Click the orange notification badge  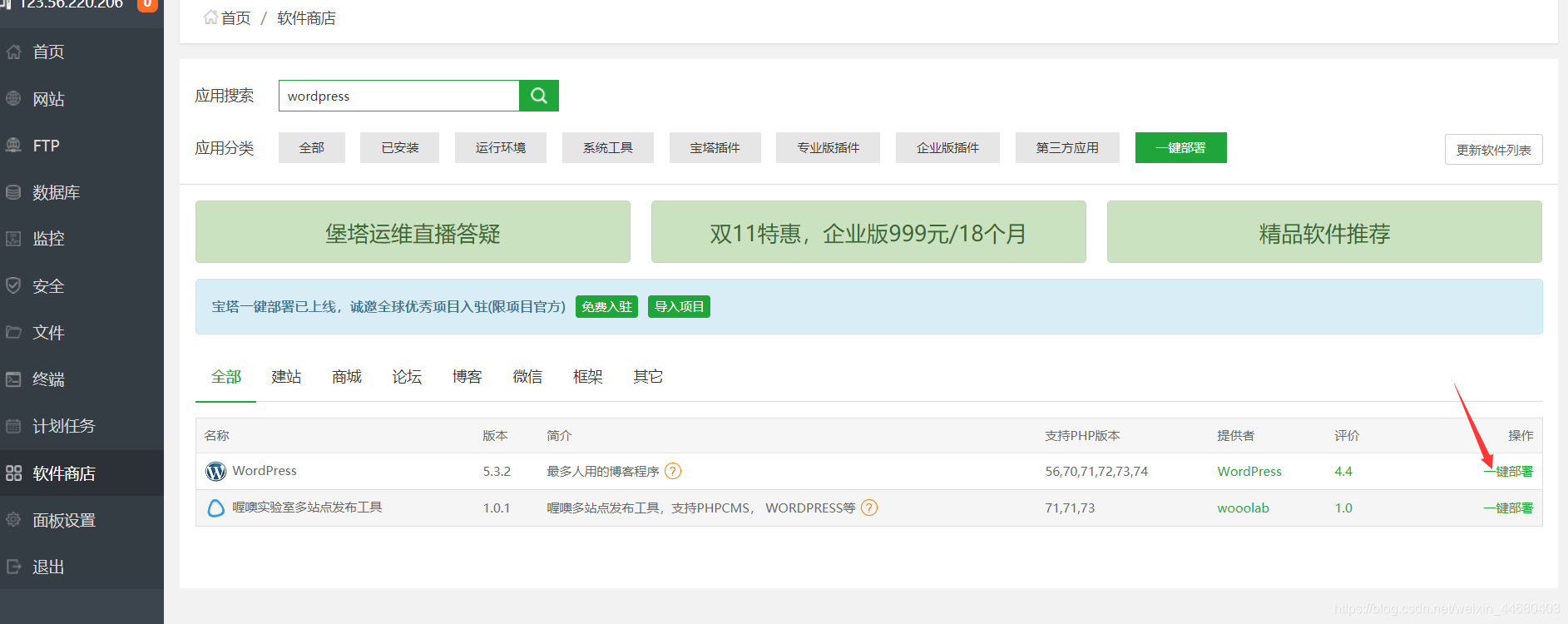[147, 4]
